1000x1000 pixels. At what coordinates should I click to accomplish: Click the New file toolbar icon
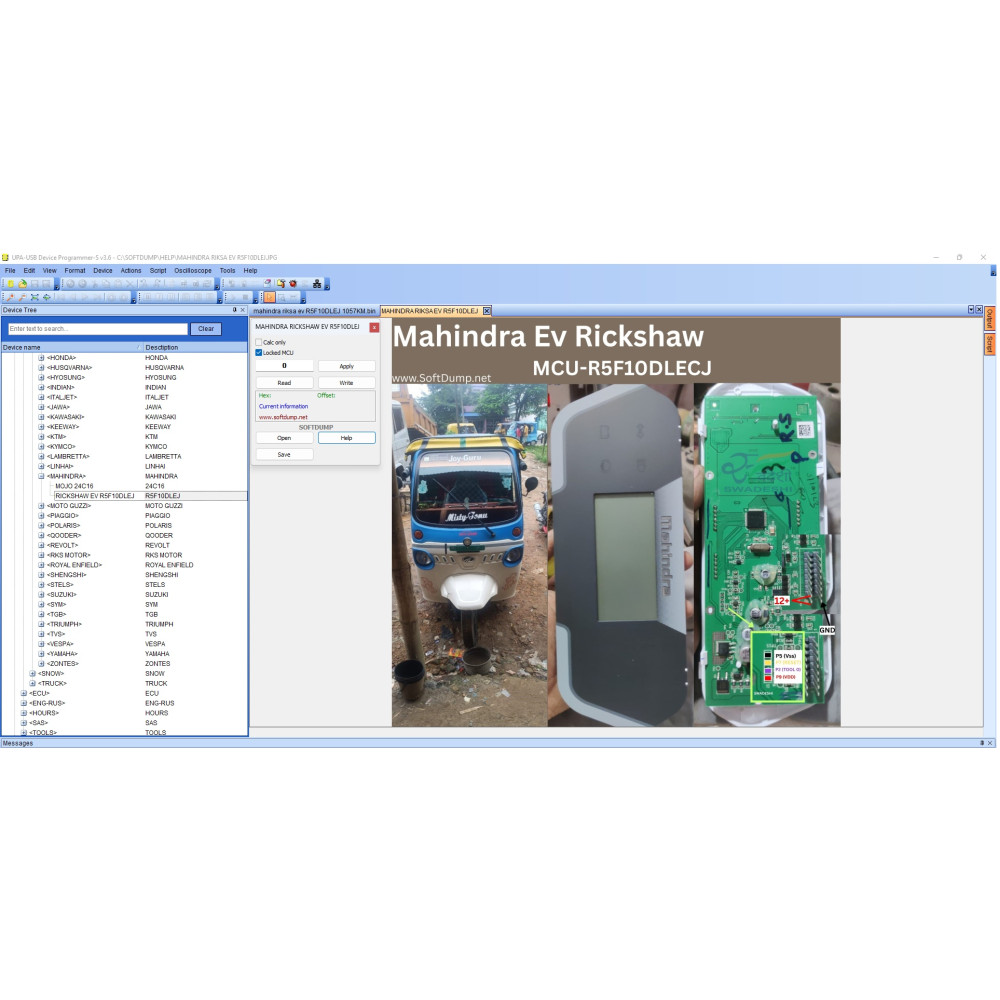click(x=11, y=284)
